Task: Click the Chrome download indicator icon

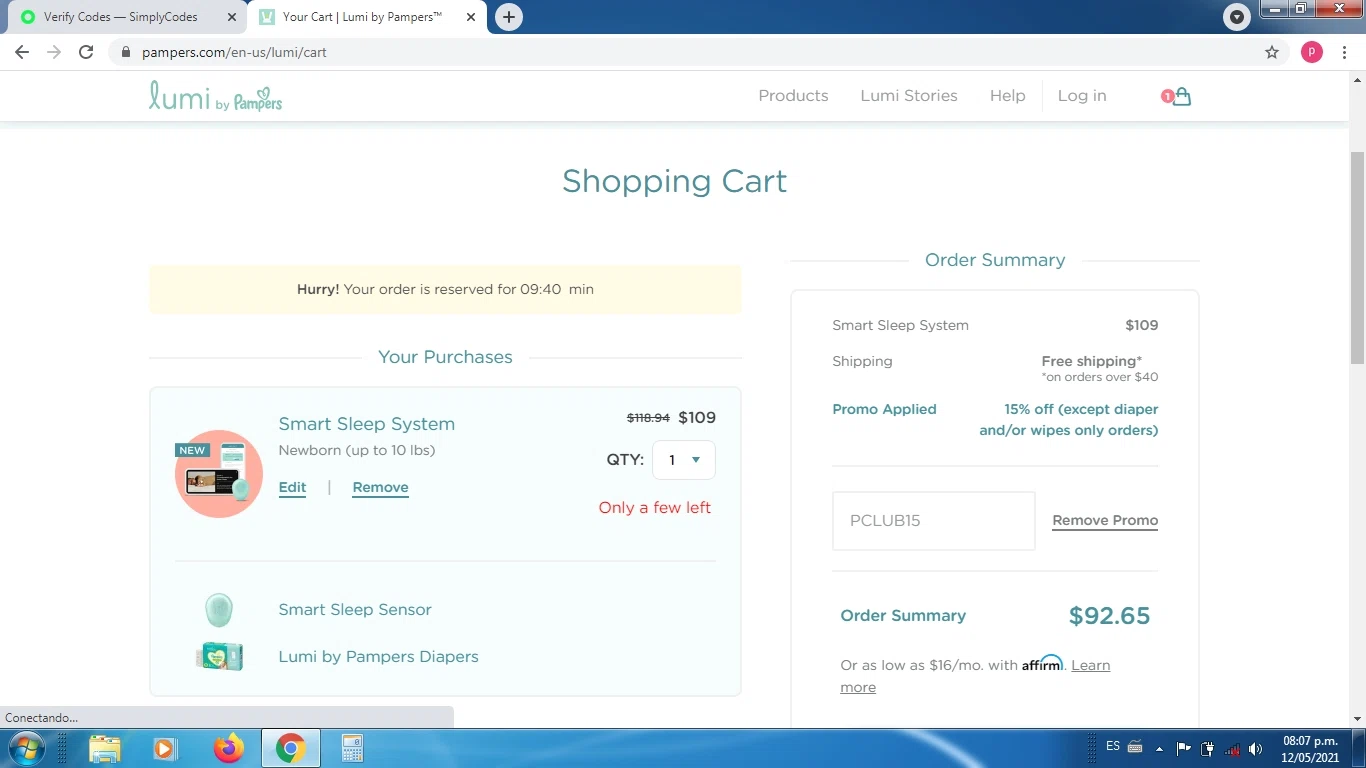Action: (1237, 17)
